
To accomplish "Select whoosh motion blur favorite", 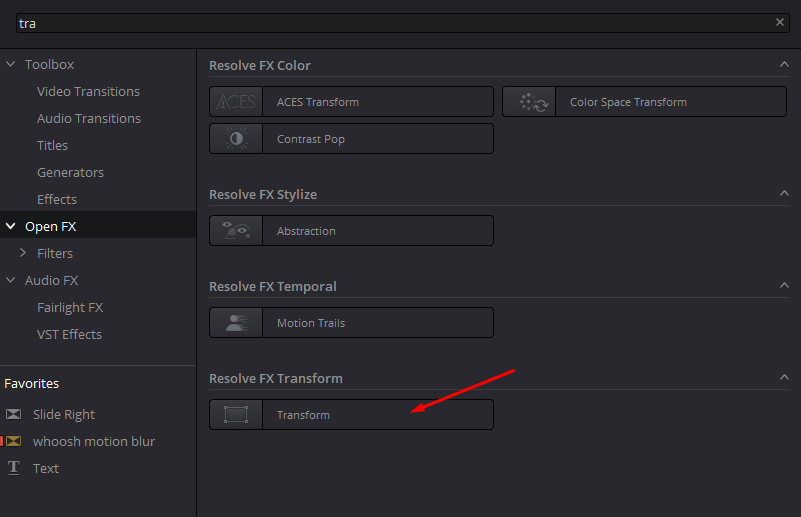I will (x=93, y=441).
